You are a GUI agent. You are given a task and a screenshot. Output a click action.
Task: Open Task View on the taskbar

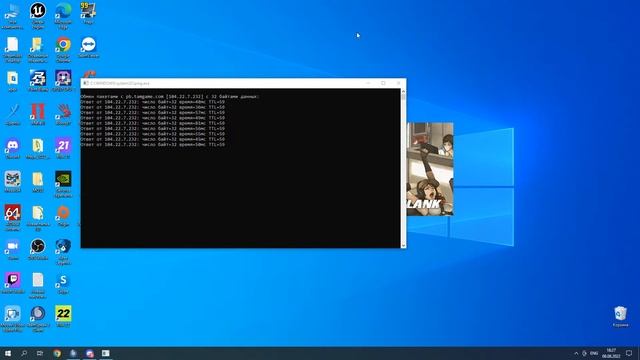click(40, 353)
